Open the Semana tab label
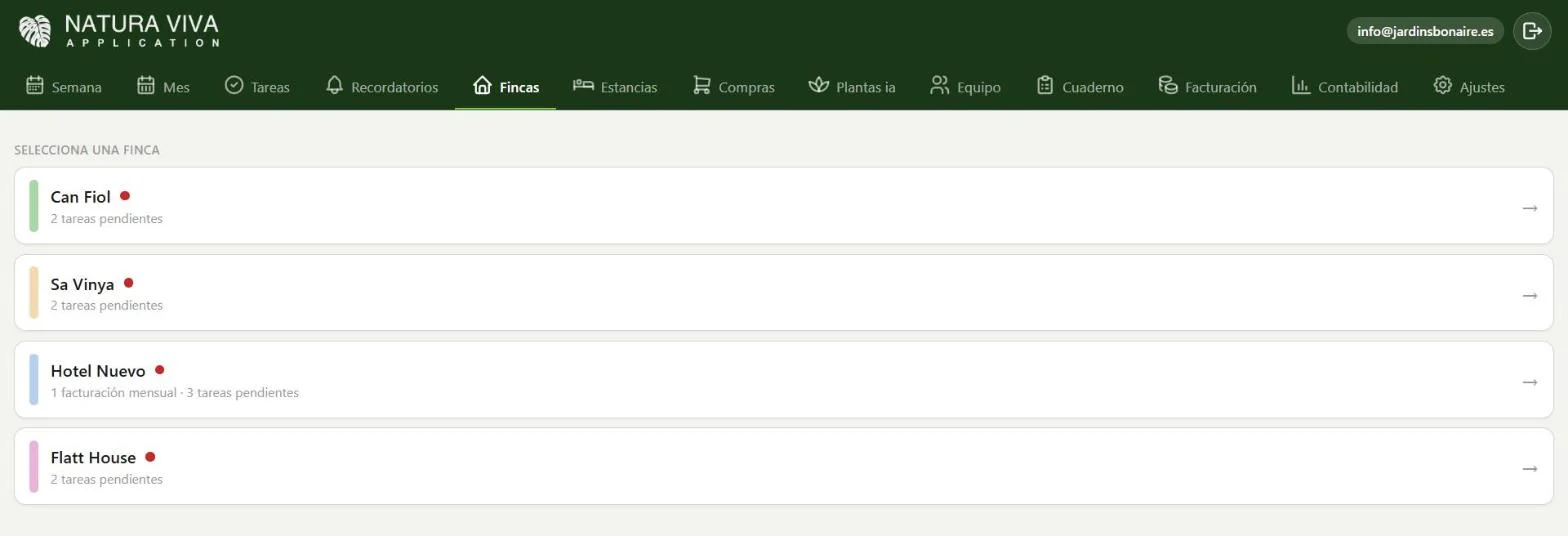The image size is (1568, 536). tap(77, 87)
